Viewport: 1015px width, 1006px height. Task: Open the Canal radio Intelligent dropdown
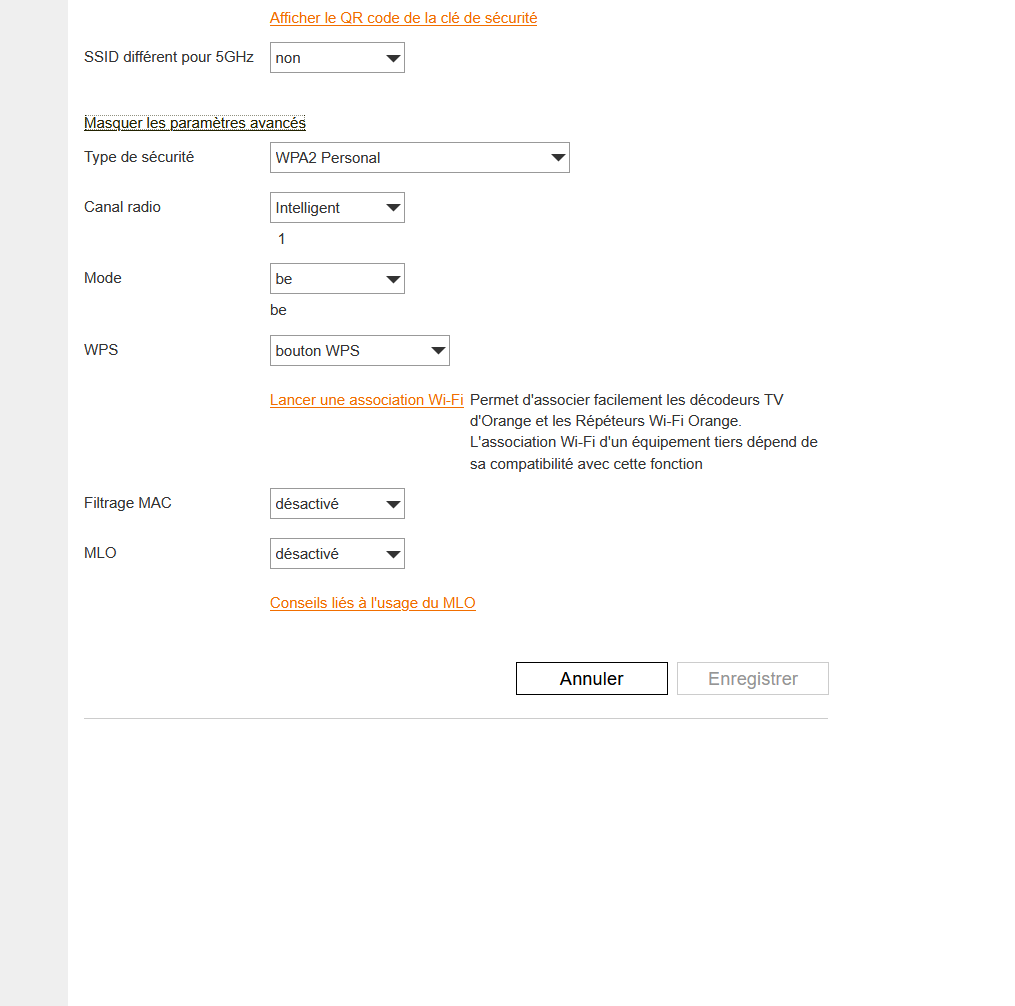click(337, 208)
